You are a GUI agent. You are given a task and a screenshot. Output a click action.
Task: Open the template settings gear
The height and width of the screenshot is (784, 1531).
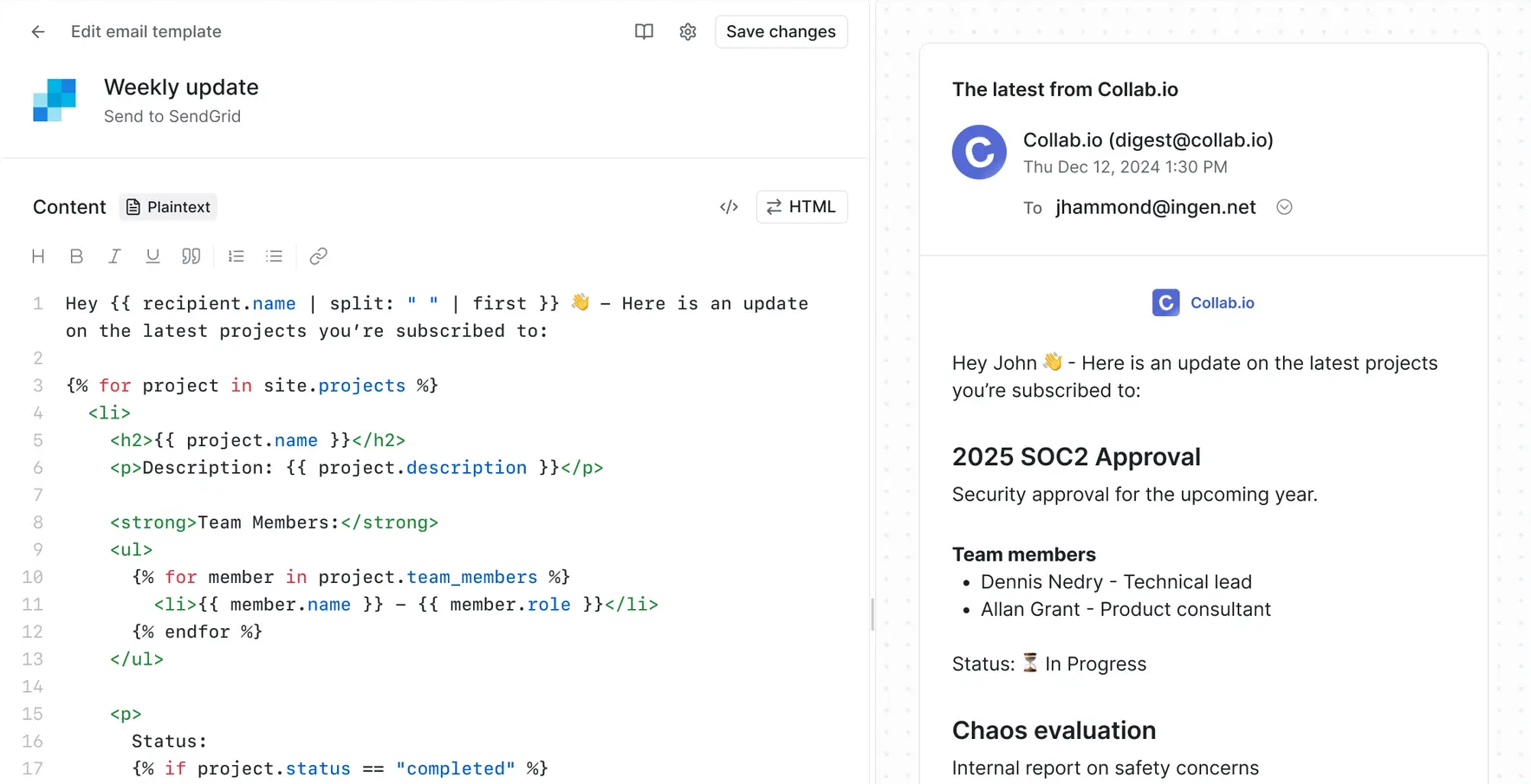tap(687, 31)
